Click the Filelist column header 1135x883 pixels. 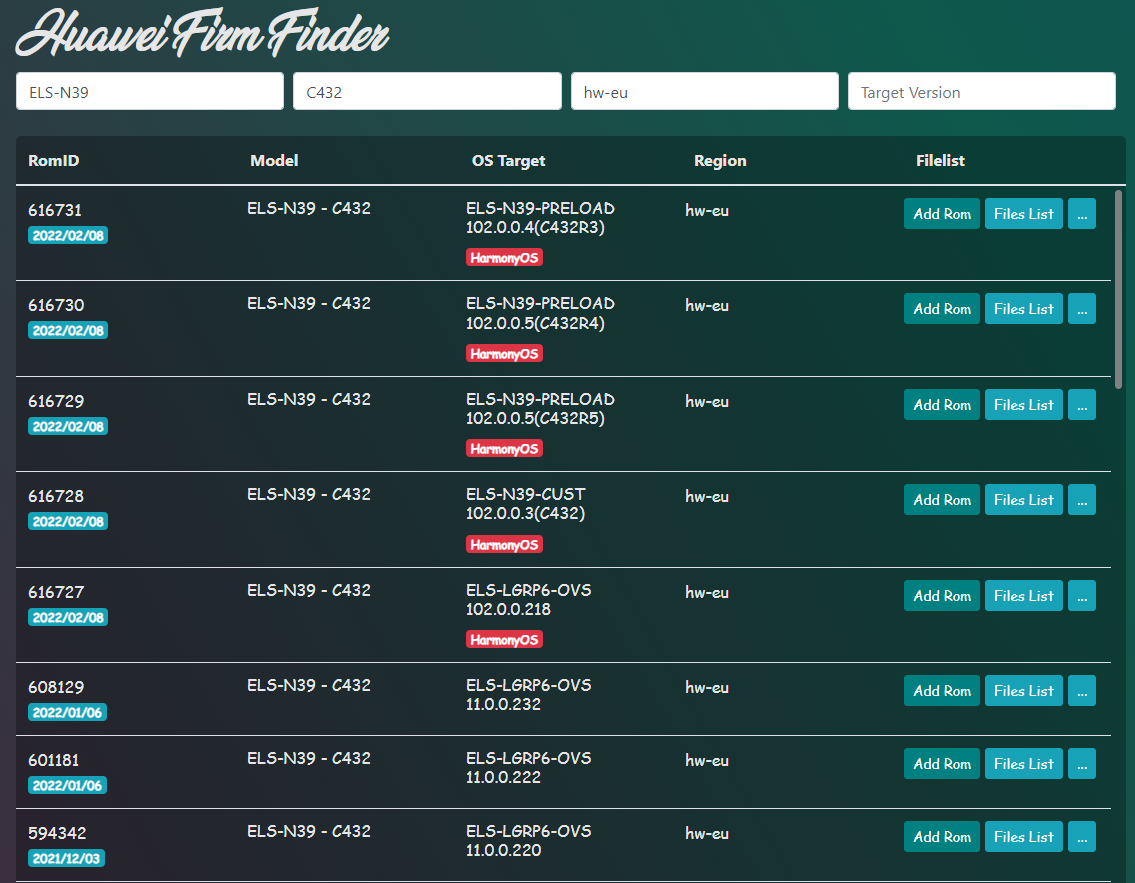pos(940,161)
